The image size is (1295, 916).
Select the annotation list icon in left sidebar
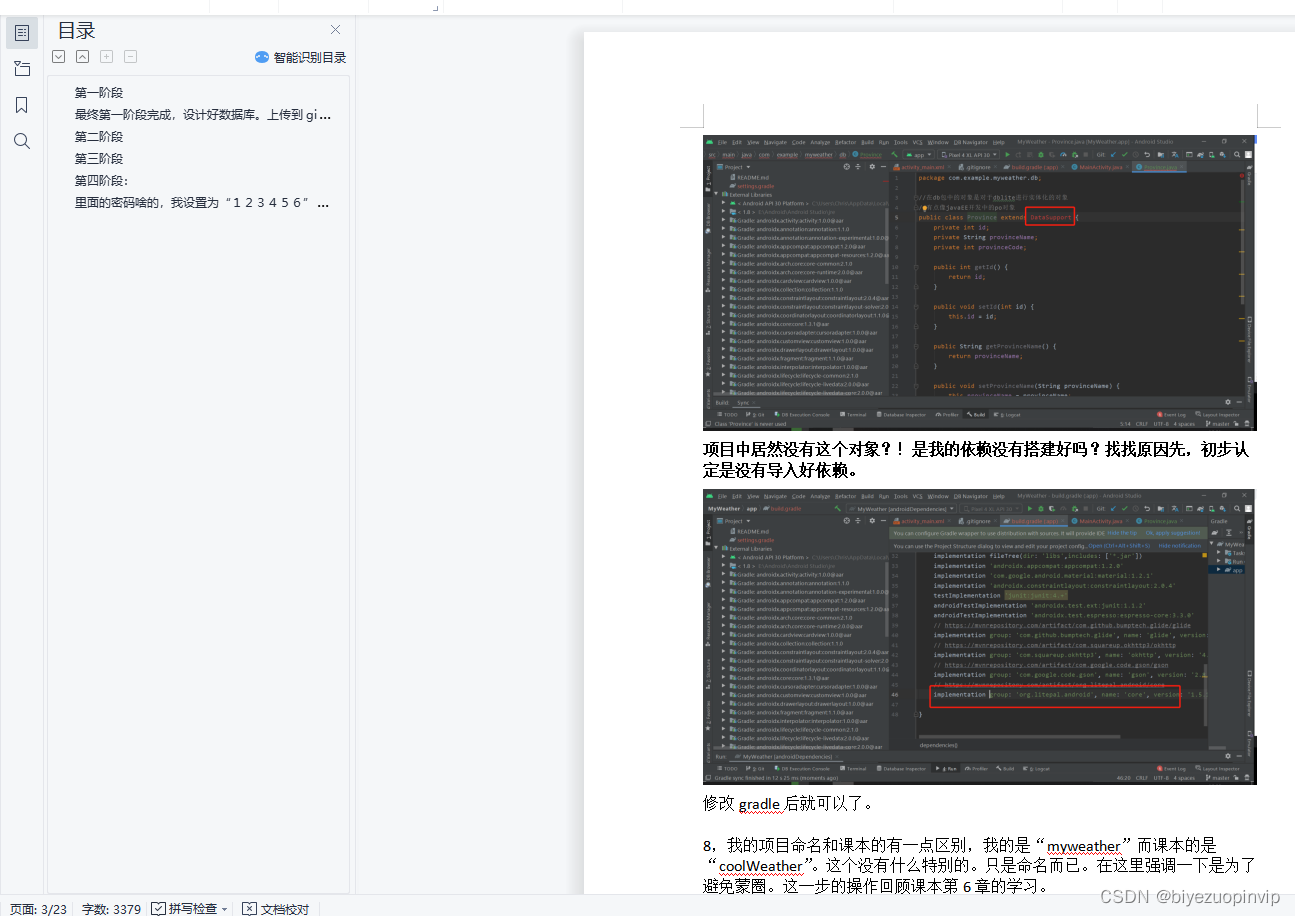pyautogui.click(x=21, y=68)
